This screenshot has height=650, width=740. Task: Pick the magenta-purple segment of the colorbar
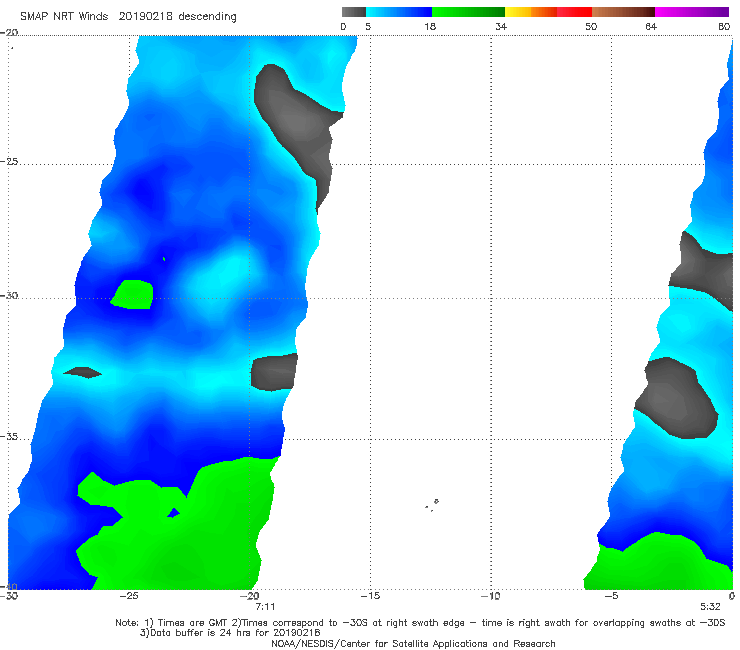point(692,12)
